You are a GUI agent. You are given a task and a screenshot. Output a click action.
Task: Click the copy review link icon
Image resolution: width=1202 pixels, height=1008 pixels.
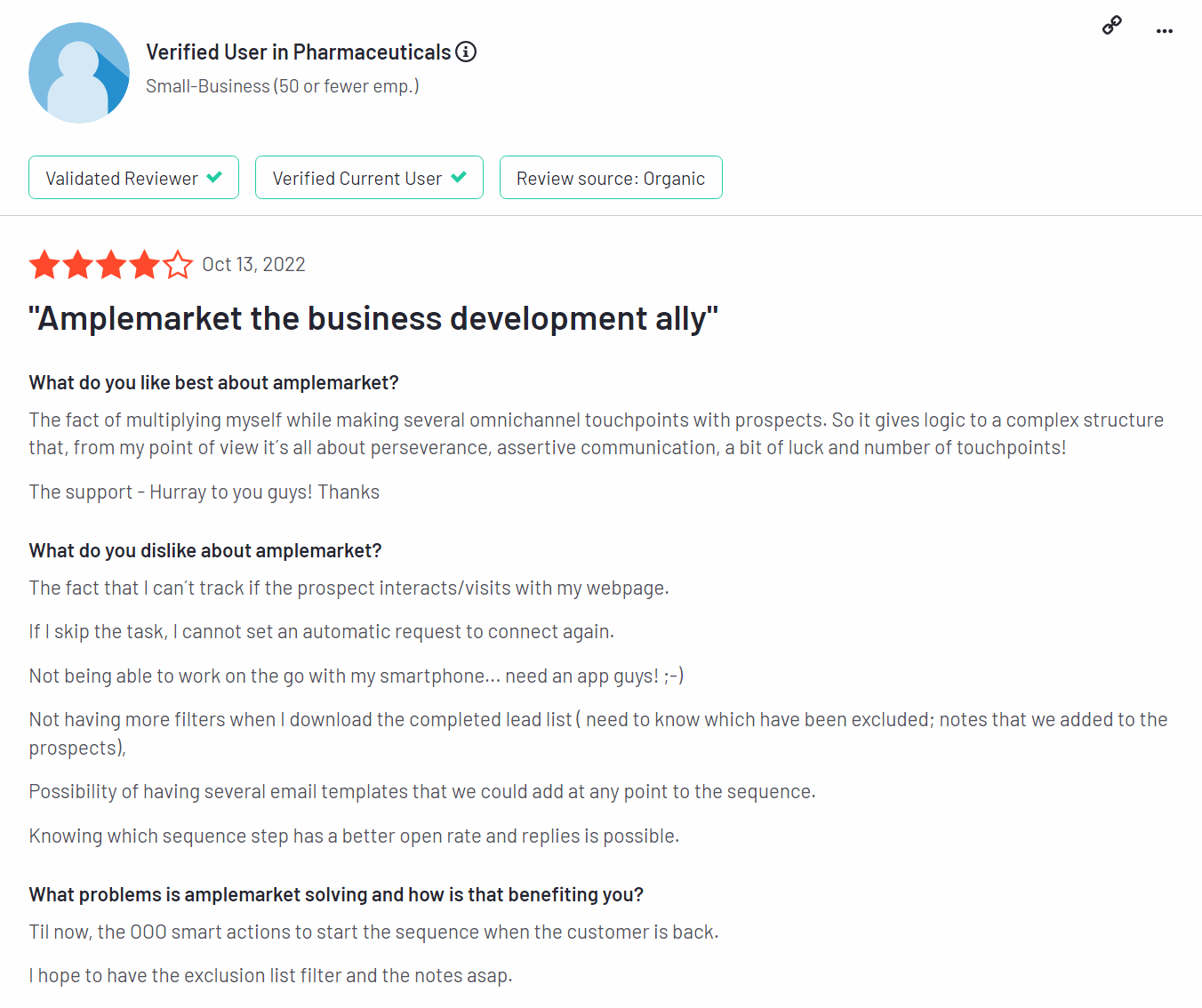pos(1111,26)
